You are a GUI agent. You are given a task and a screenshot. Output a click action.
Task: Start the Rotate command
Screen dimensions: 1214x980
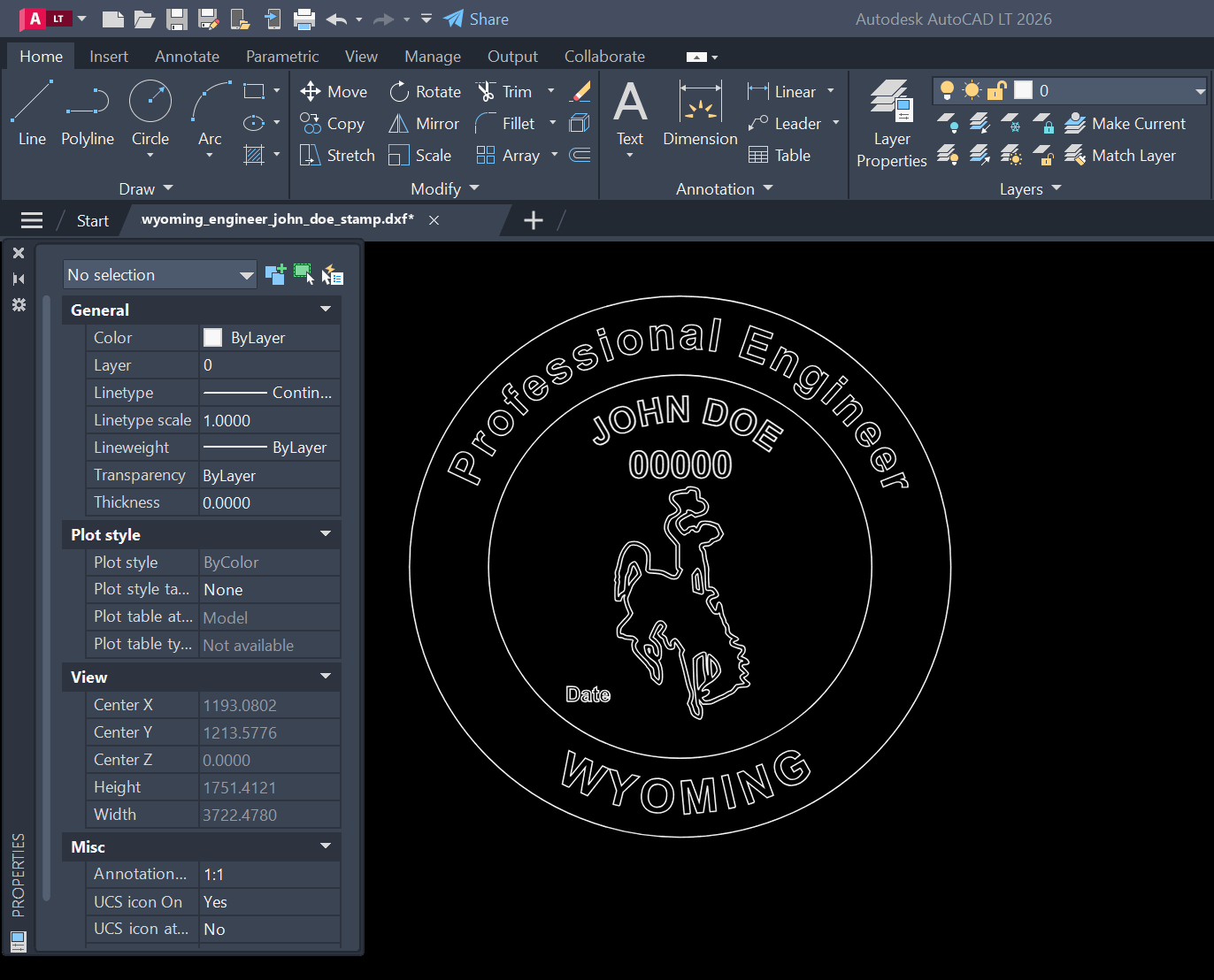pos(425,91)
